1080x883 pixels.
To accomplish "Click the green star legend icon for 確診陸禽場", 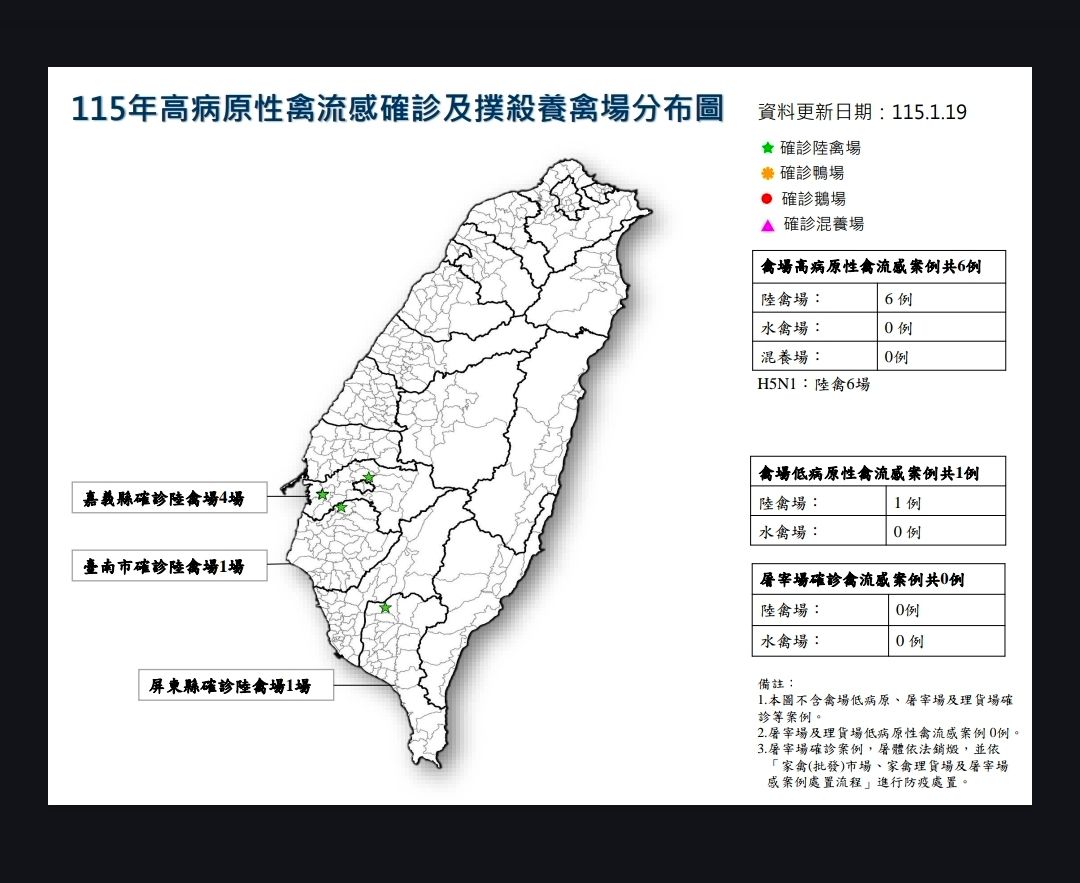I will click(767, 148).
